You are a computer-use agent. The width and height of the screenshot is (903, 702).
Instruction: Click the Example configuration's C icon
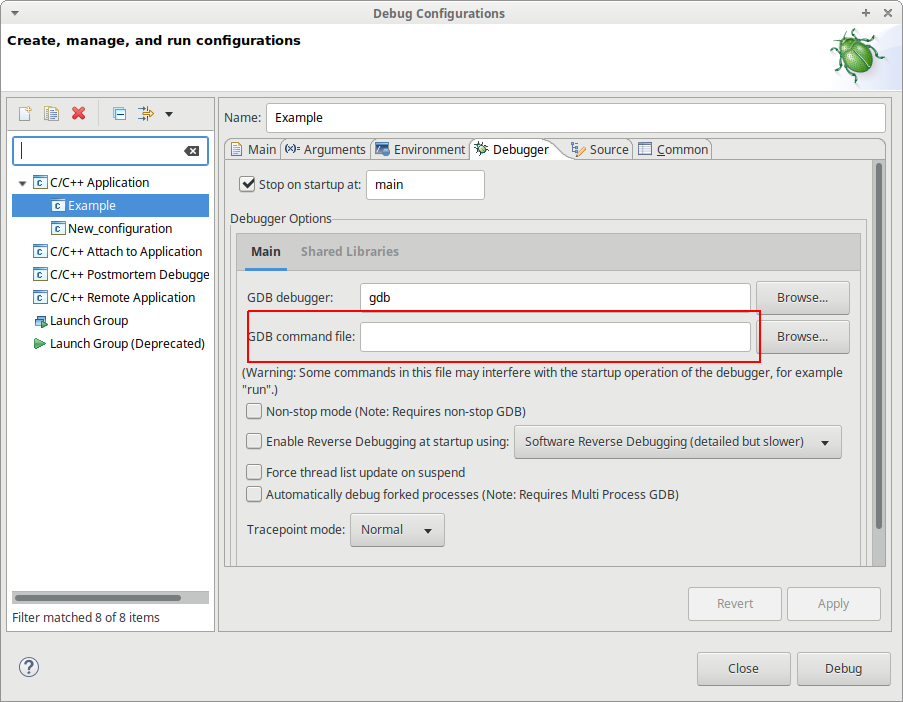(58, 206)
